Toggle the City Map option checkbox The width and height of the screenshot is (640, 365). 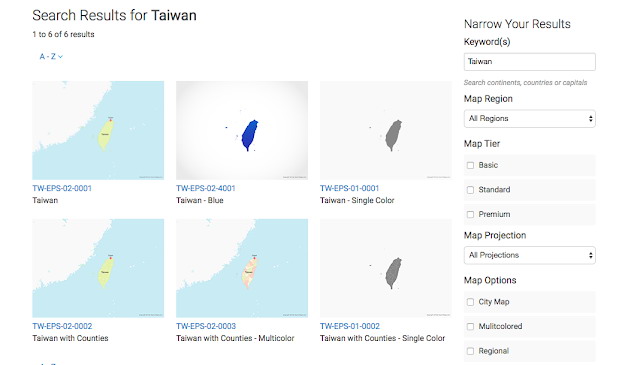tap(470, 302)
